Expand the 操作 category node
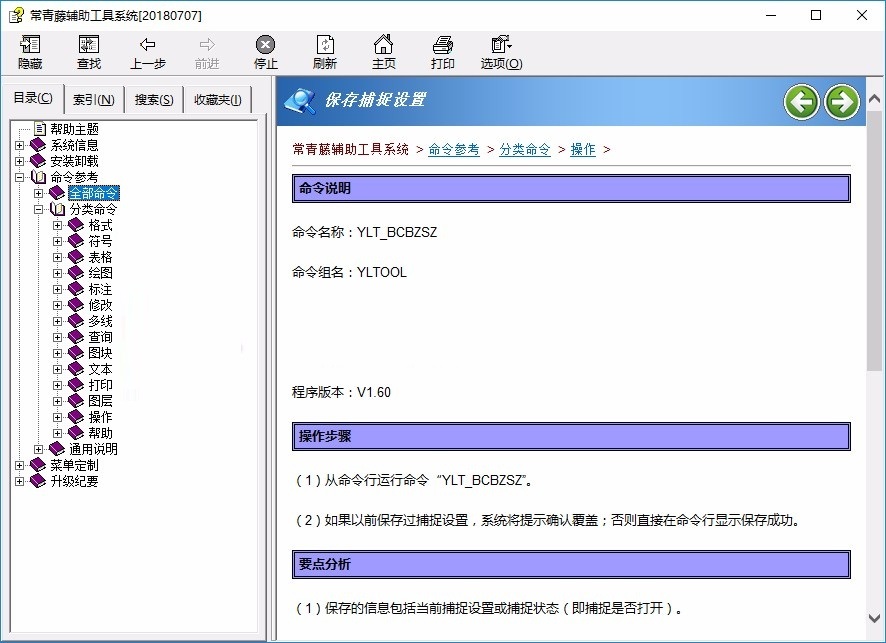886x643 pixels. [x=58, y=417]
